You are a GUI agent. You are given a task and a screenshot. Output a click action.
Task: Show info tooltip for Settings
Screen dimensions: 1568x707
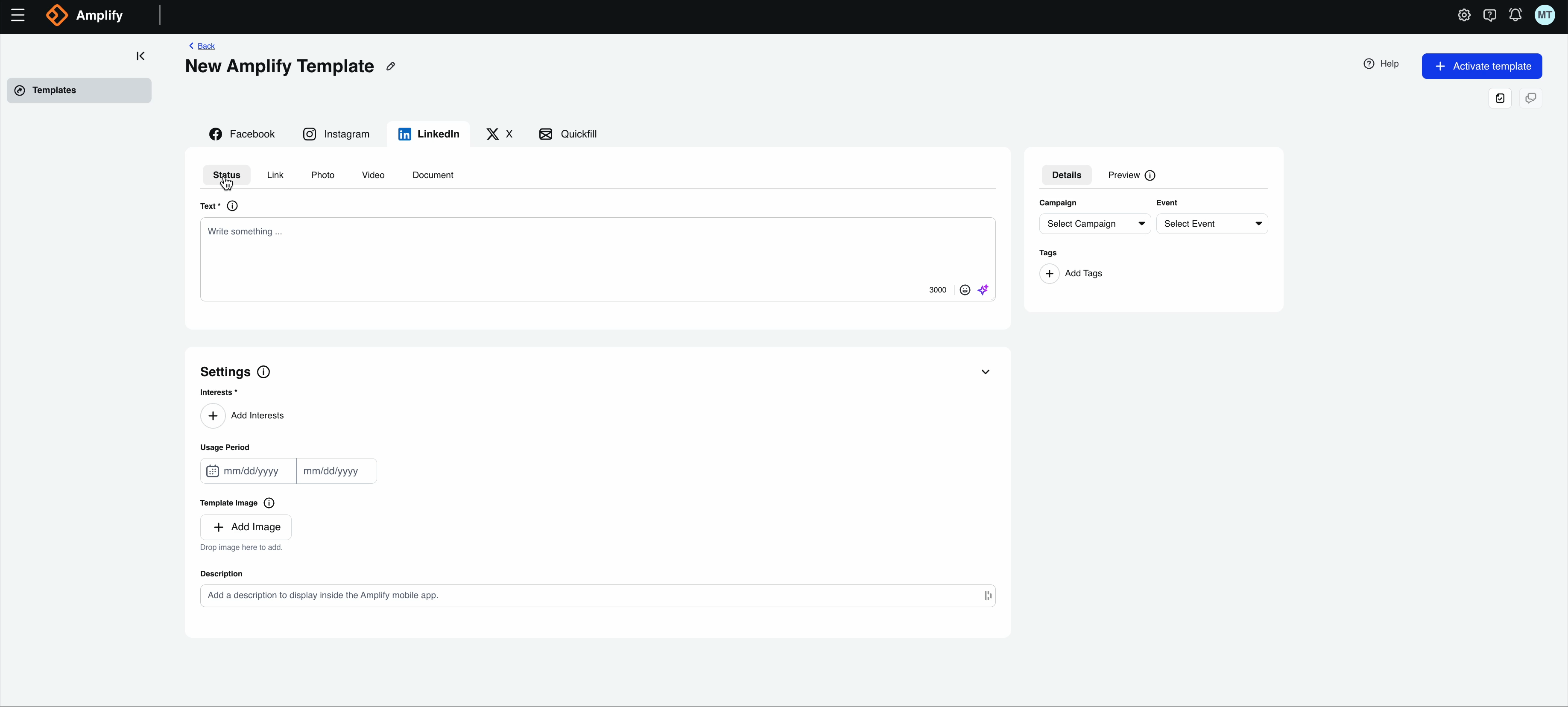tap(263, 372)
